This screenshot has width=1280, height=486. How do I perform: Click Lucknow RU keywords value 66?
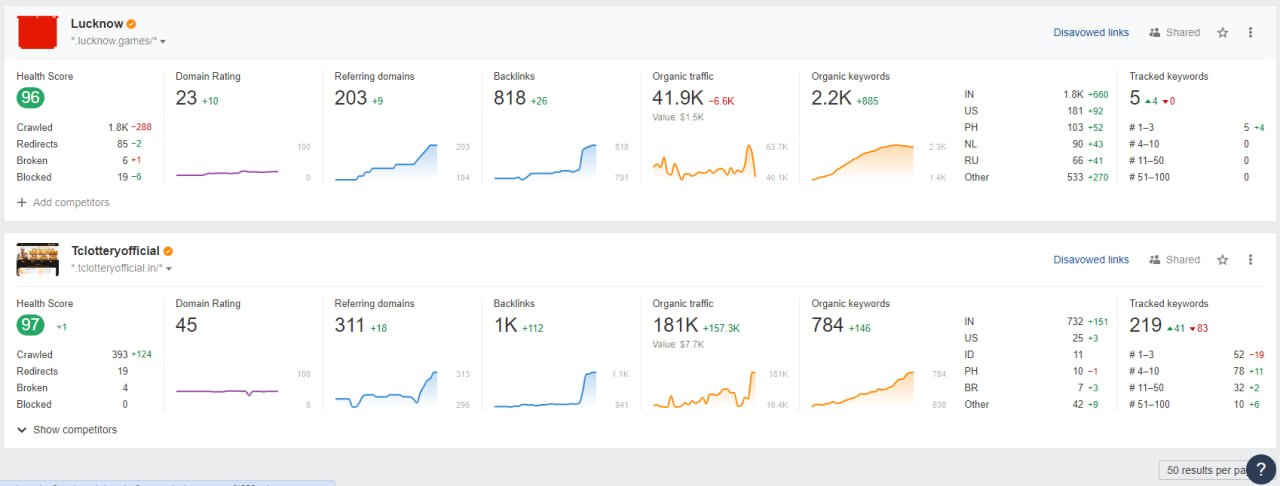click(1079, 161)
